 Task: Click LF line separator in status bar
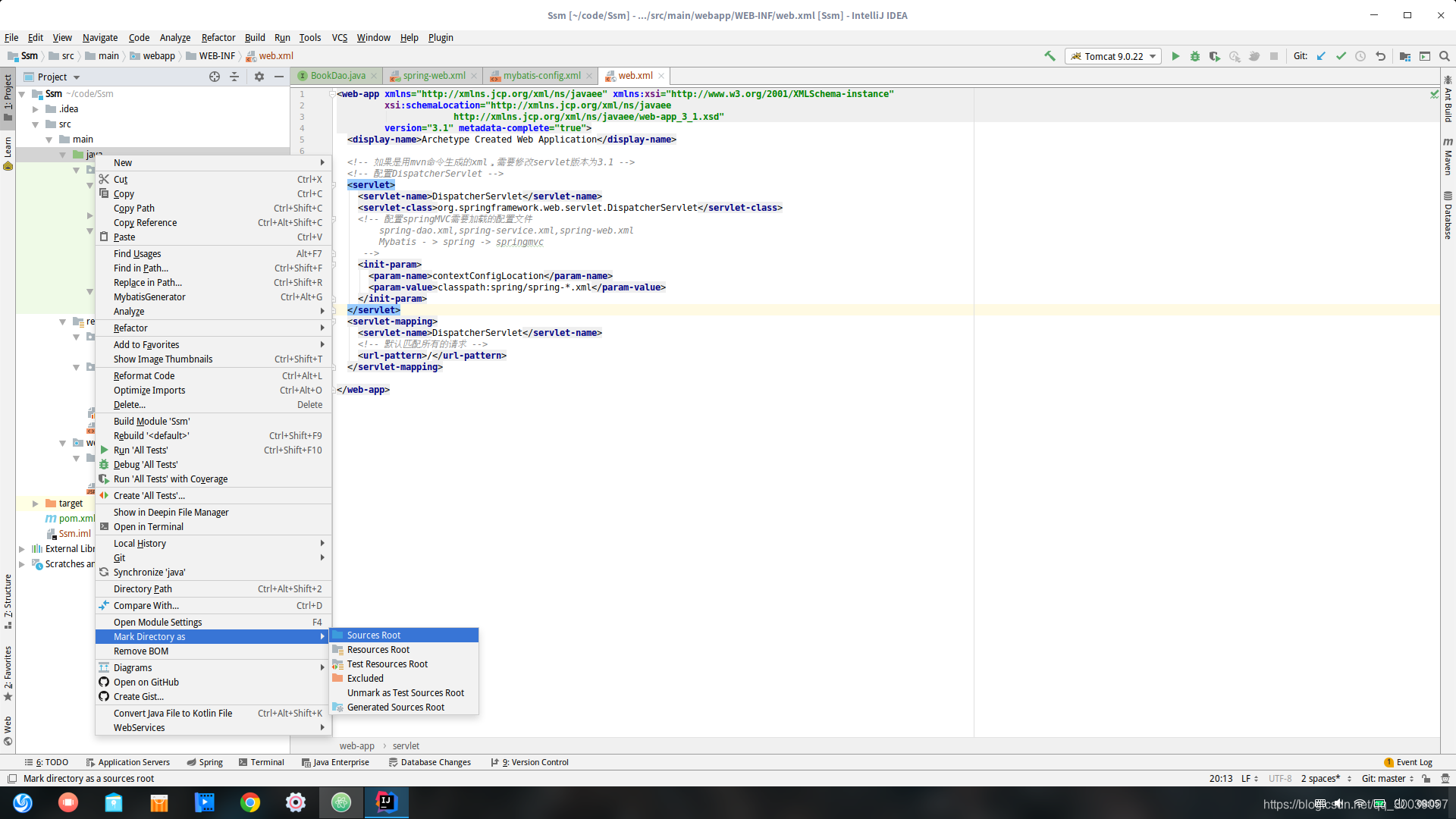(1250, 778)
